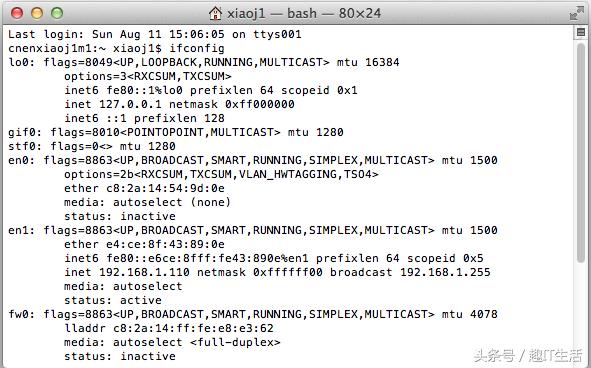This screenshot has width=591, height=368.
Task: Click the fw0 lladdr value
Action: (193, 328)
